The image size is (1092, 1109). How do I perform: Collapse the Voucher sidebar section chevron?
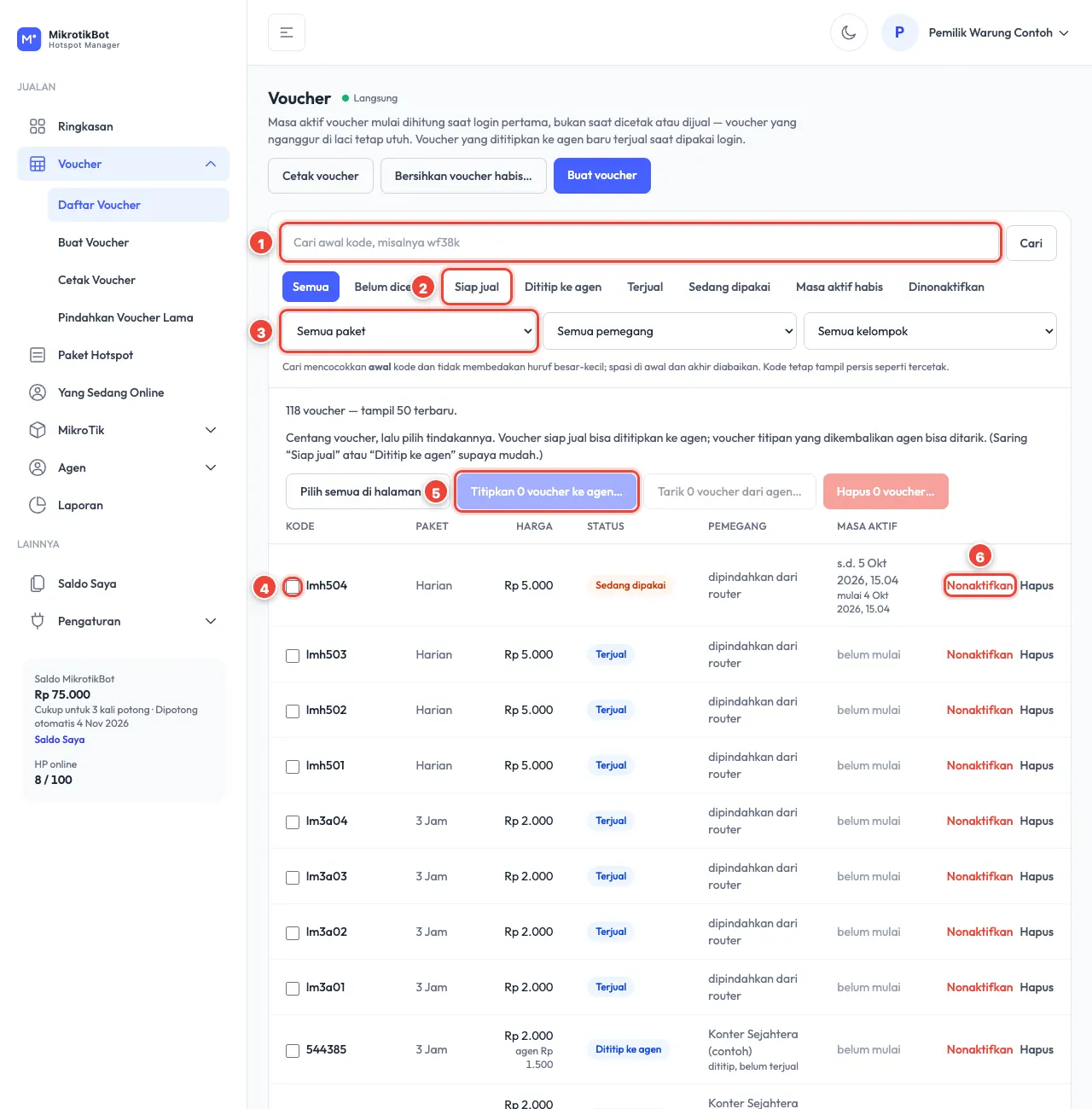(x=211, y=164)
